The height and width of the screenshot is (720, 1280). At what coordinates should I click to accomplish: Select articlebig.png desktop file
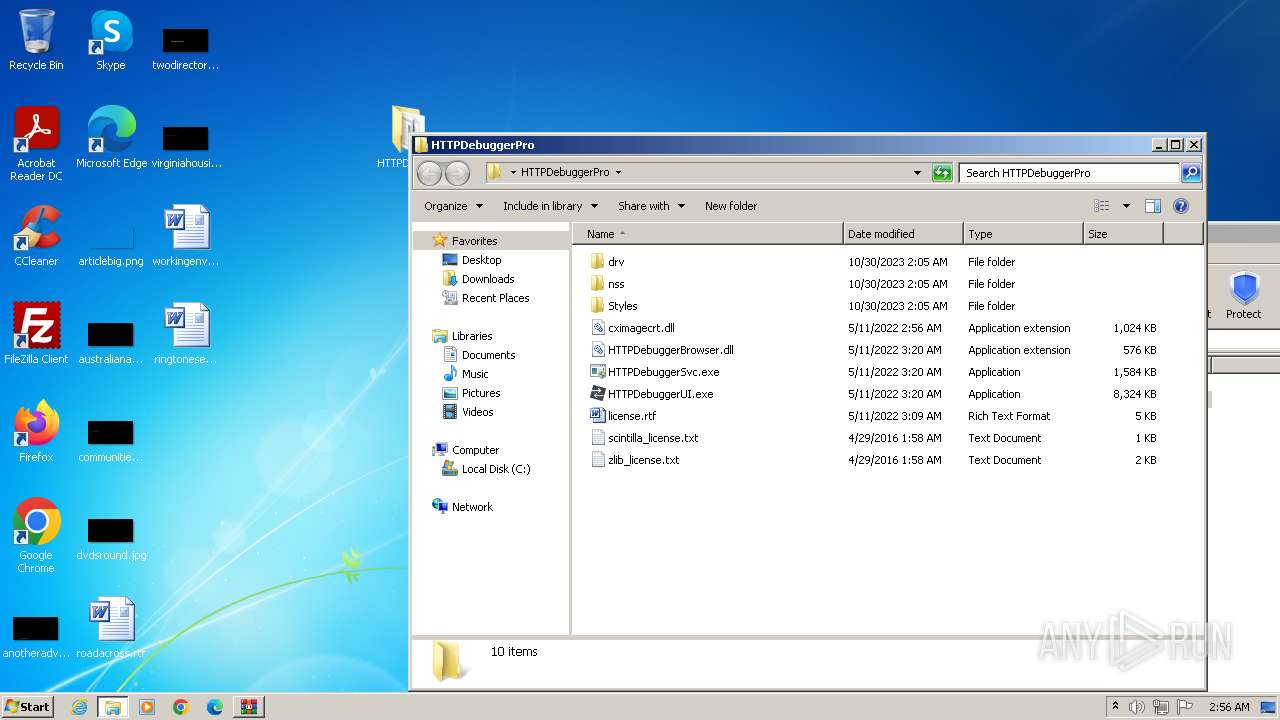111,244
